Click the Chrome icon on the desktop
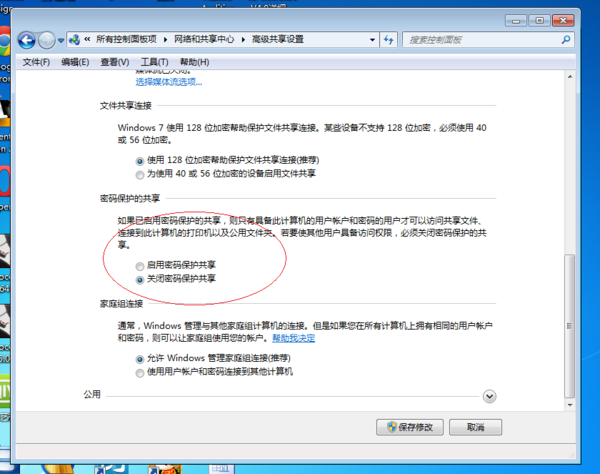Screen dimensions: 600x474 point(5,41)
